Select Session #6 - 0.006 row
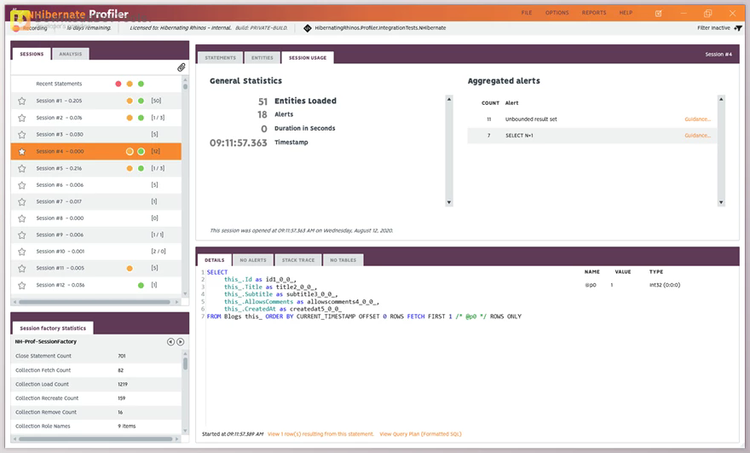Image resolution: width=750 pixels, height=453 pixels. (x=96, y=185)
